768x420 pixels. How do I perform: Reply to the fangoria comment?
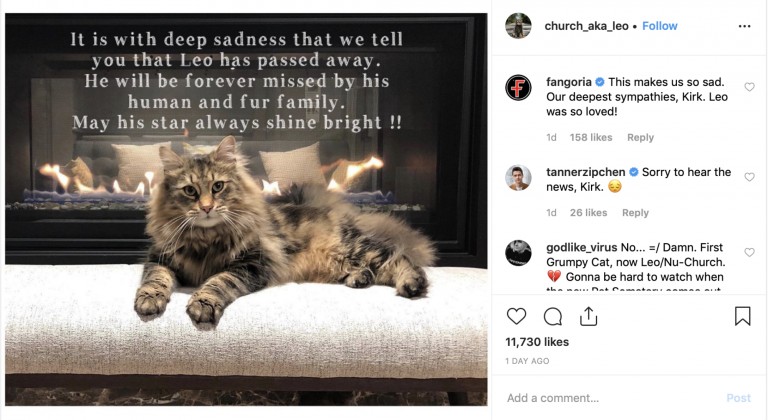tap(641, 138)
